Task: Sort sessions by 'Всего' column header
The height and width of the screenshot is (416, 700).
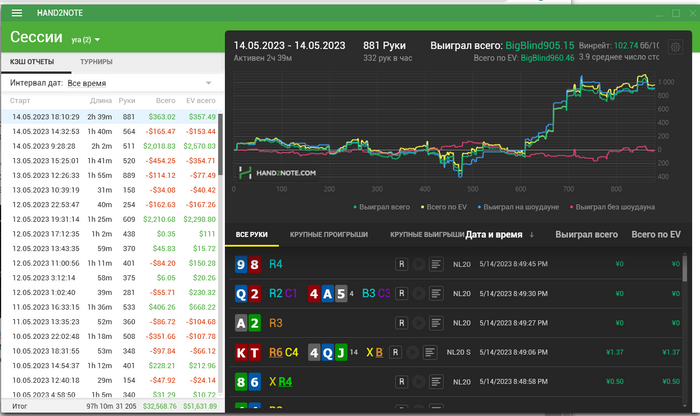Action: point(166,101)
